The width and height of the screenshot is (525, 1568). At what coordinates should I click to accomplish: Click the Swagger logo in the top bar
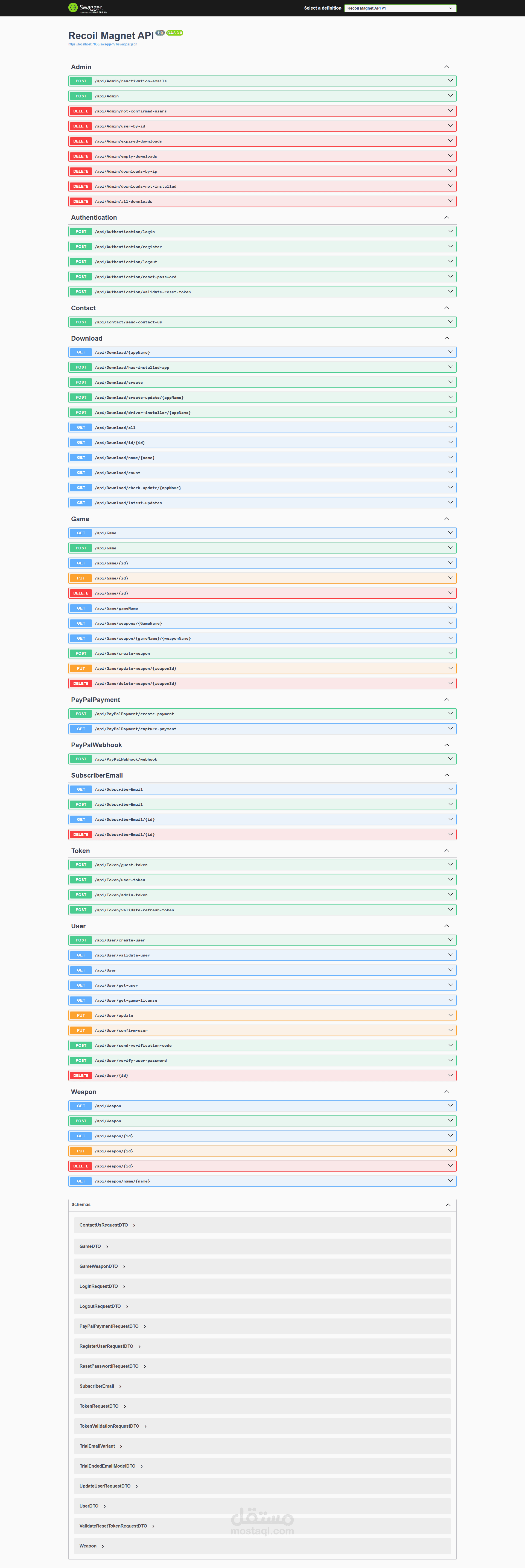coord(87,8)
